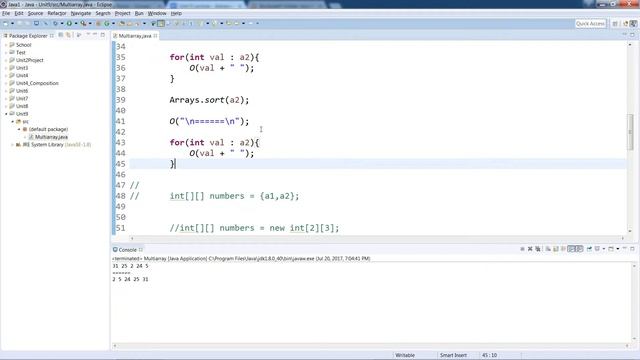Open the Search menu

tap(103, 13)
